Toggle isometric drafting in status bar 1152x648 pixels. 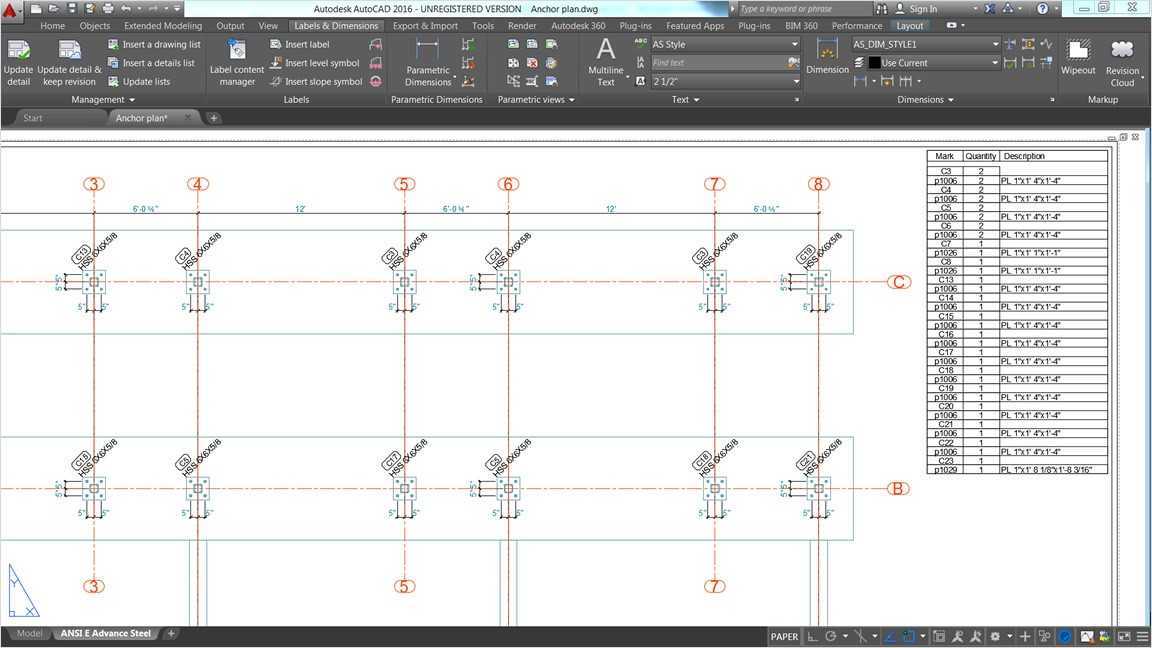tap(860, 636)
